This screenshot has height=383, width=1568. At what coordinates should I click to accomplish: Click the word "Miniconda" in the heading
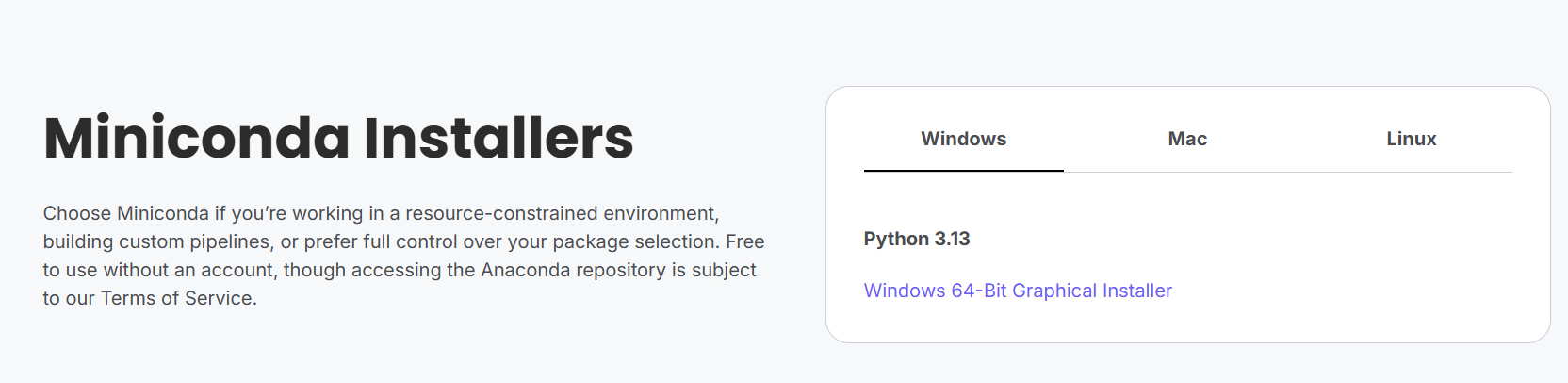tap(197, 138)
